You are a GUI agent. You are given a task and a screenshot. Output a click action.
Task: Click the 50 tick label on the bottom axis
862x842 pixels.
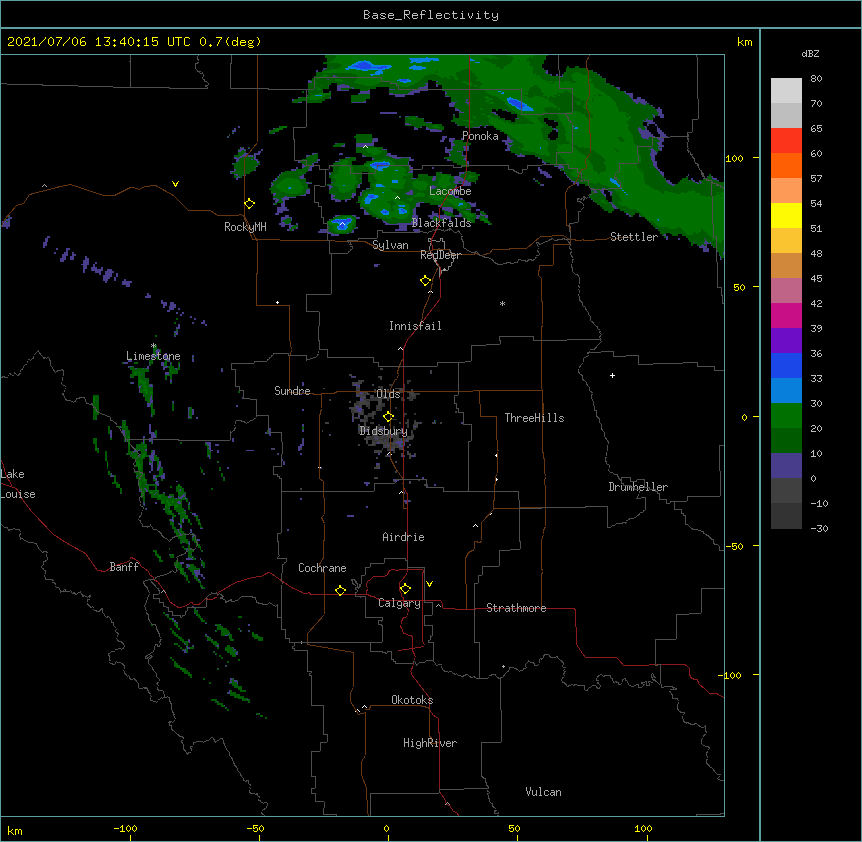(514, 828)
